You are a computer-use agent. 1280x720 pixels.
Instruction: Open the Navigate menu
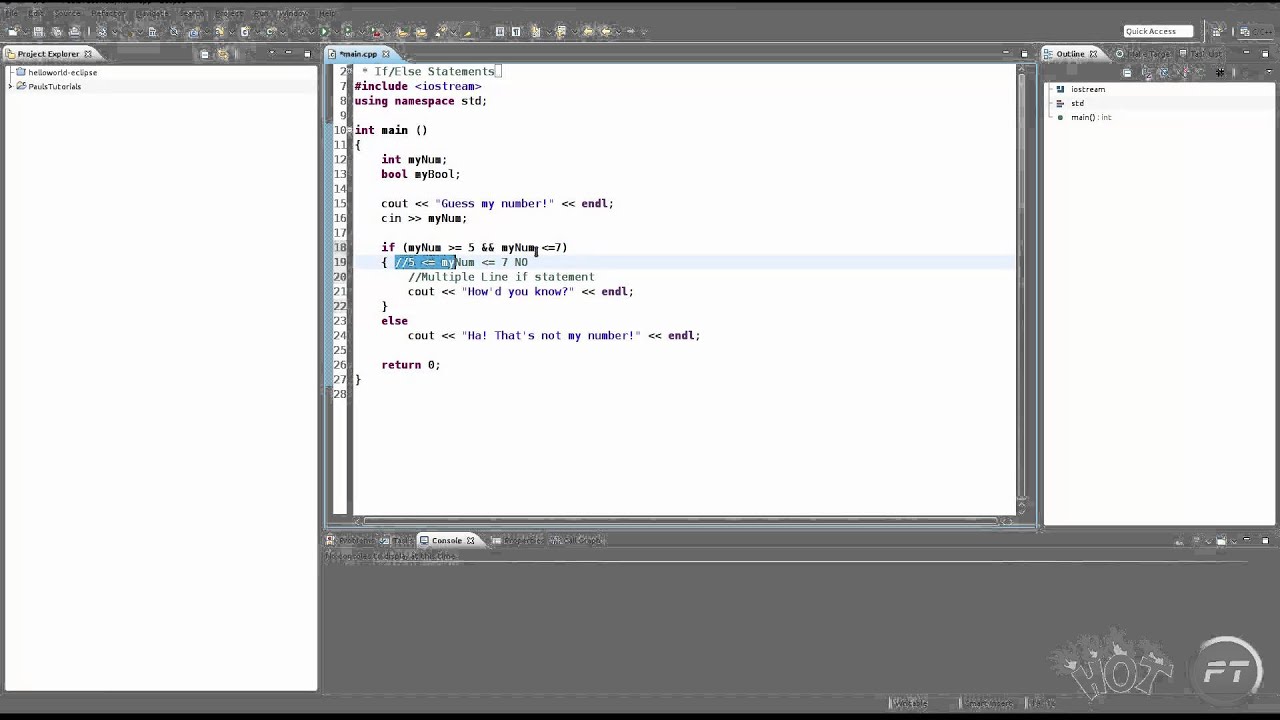pos(153,13)
